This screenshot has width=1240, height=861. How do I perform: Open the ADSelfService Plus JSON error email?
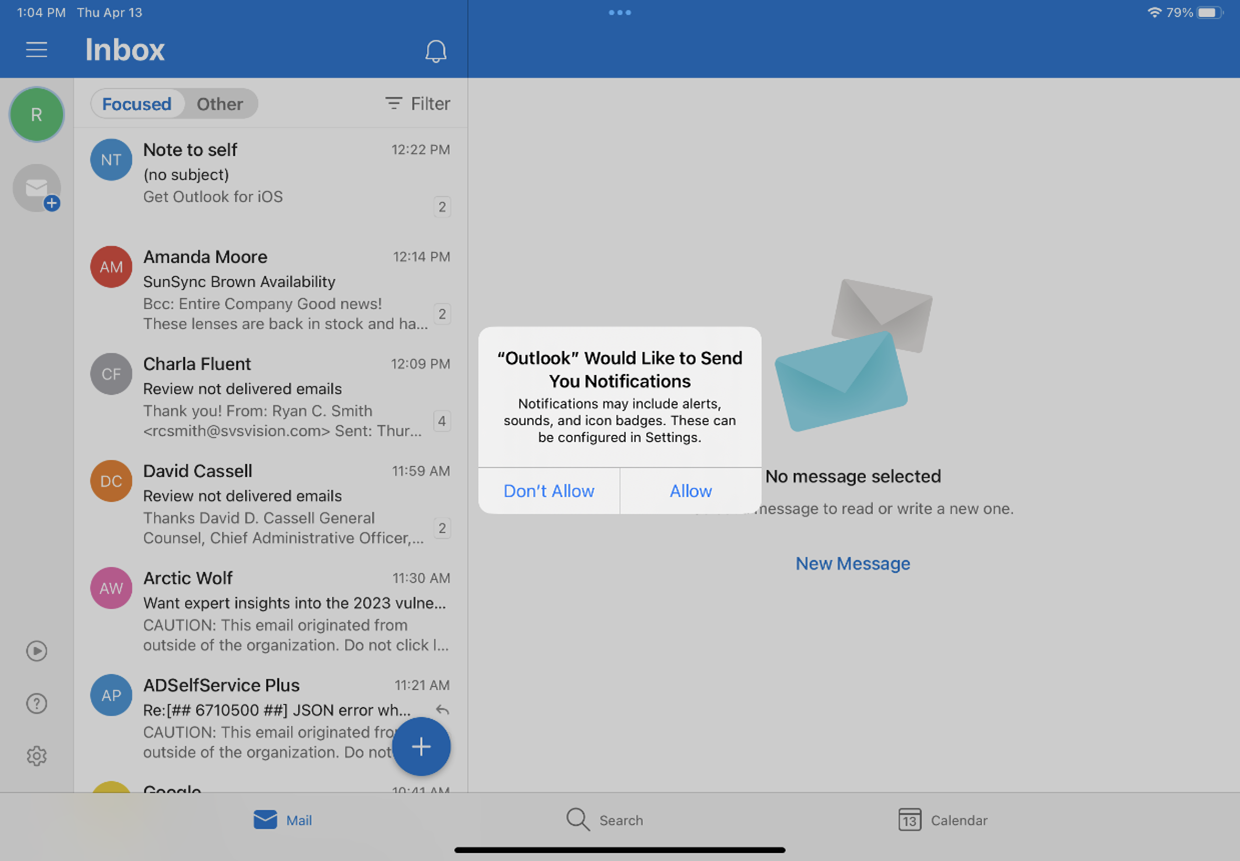click(270, 717)
